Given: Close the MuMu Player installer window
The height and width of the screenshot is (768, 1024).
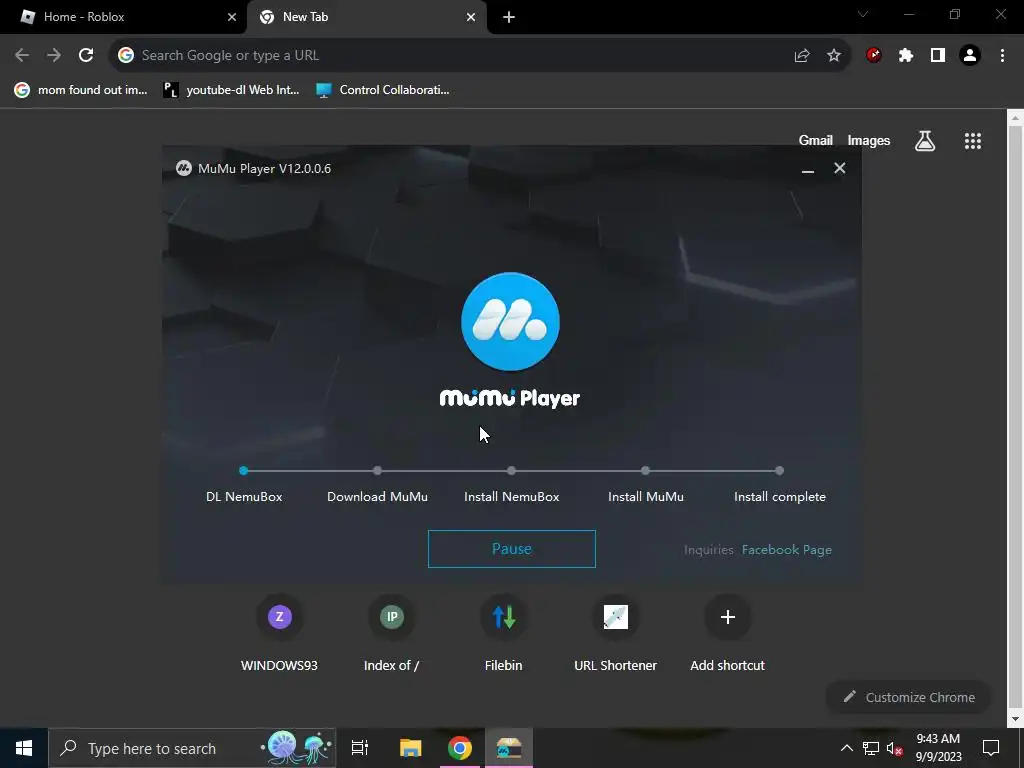Looking at the screenshot, I should pos(840,168).
